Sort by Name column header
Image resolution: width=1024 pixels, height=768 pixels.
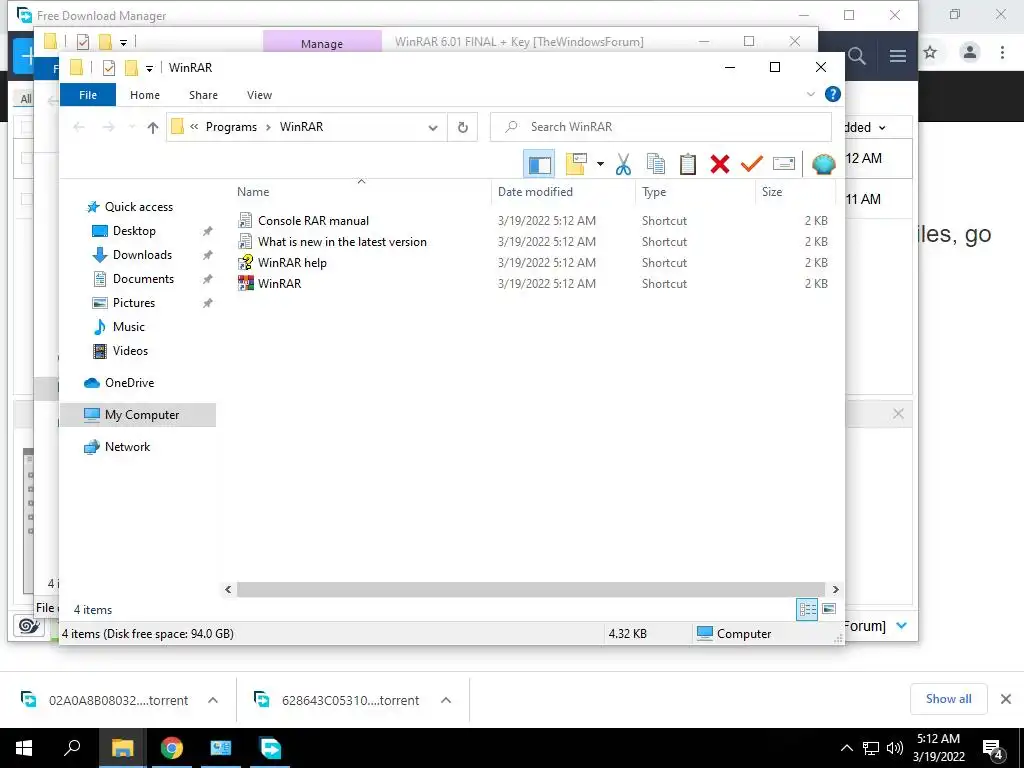[x=361, y=192]
